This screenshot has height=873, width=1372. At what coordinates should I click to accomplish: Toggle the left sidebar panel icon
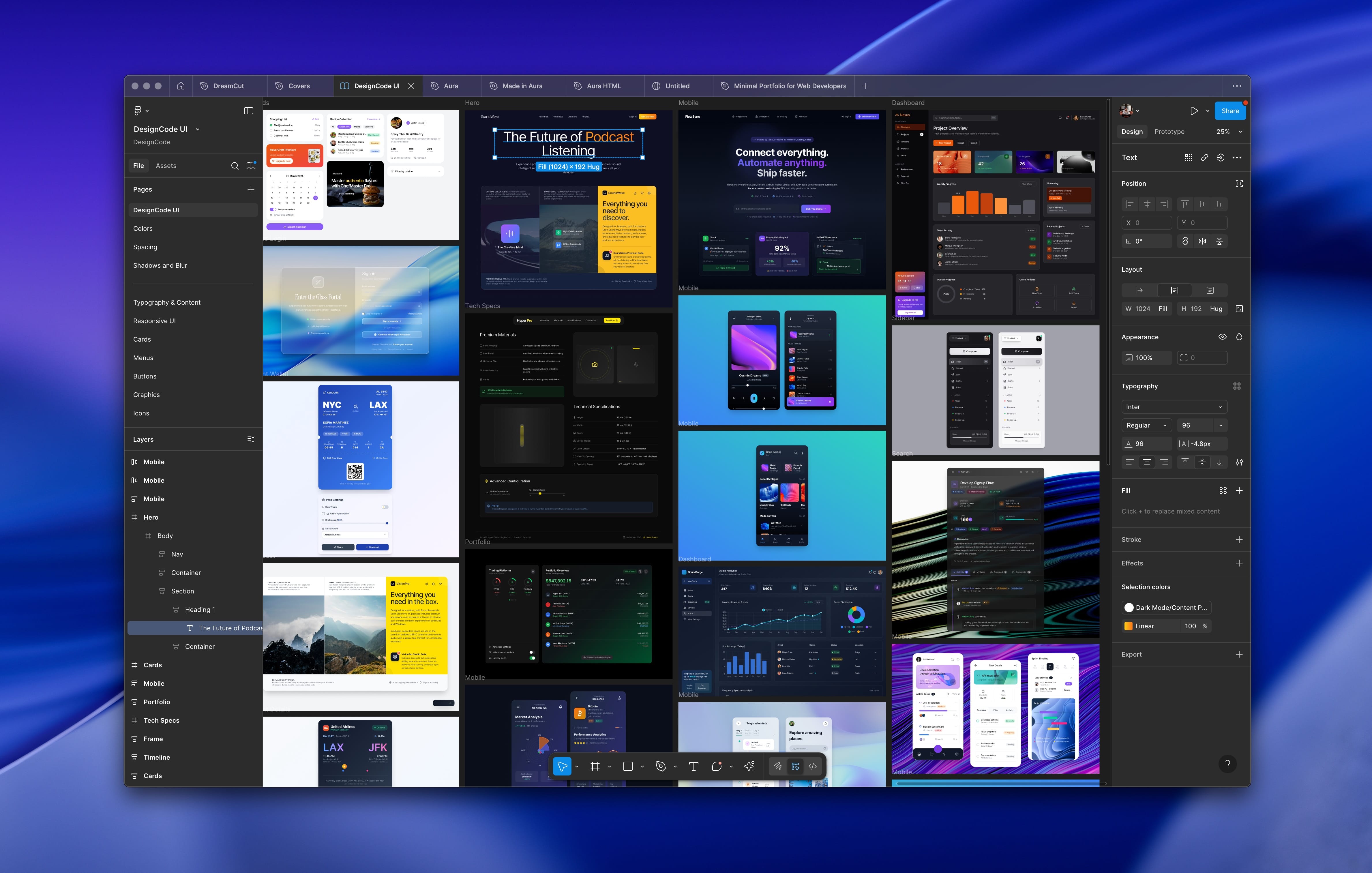(248, 110)
